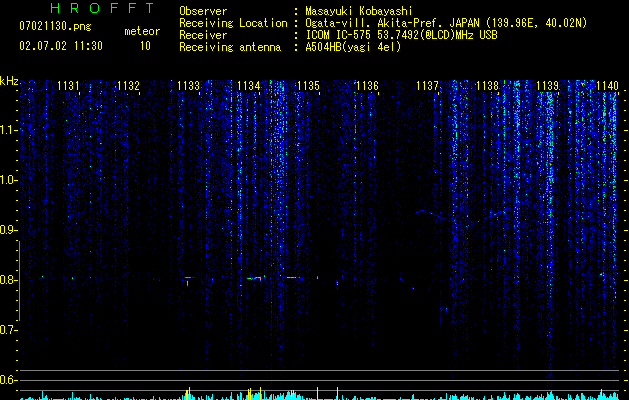Click the 1133 time marker

[x=189, y=85]
